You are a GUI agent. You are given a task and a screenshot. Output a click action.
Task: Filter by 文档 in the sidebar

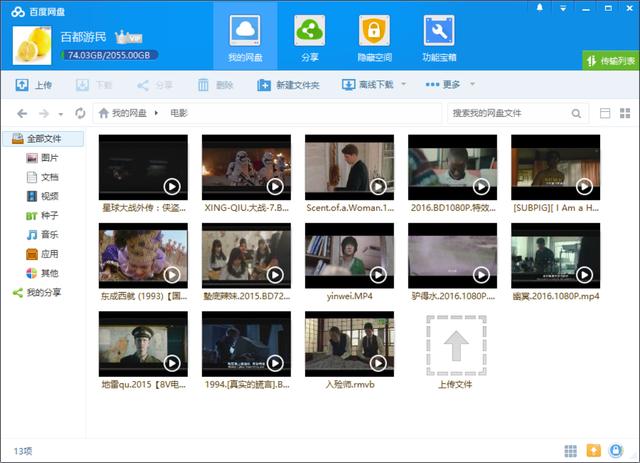[x=42, y=177]
